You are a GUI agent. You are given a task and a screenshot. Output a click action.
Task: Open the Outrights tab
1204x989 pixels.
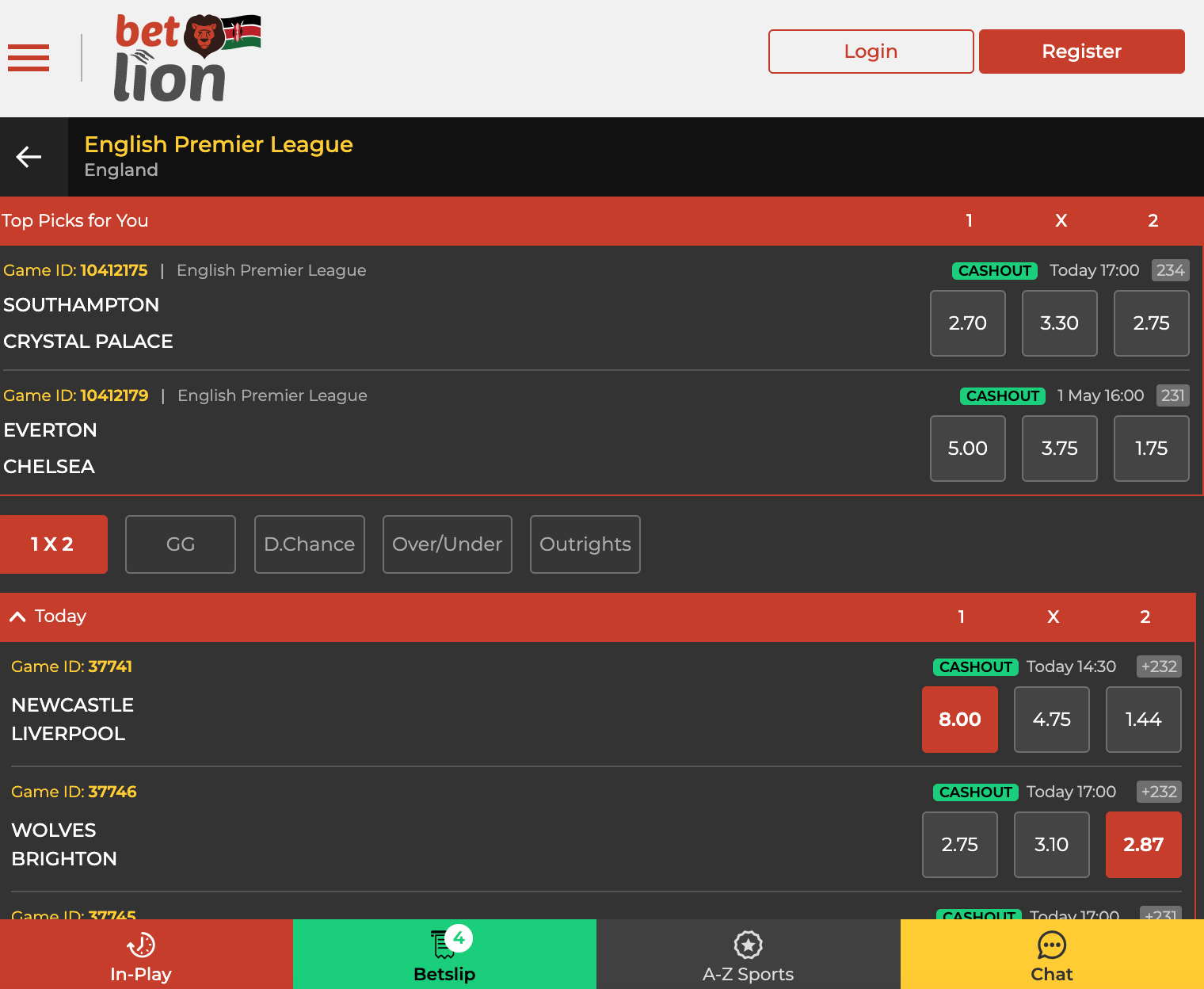point(585,544)
